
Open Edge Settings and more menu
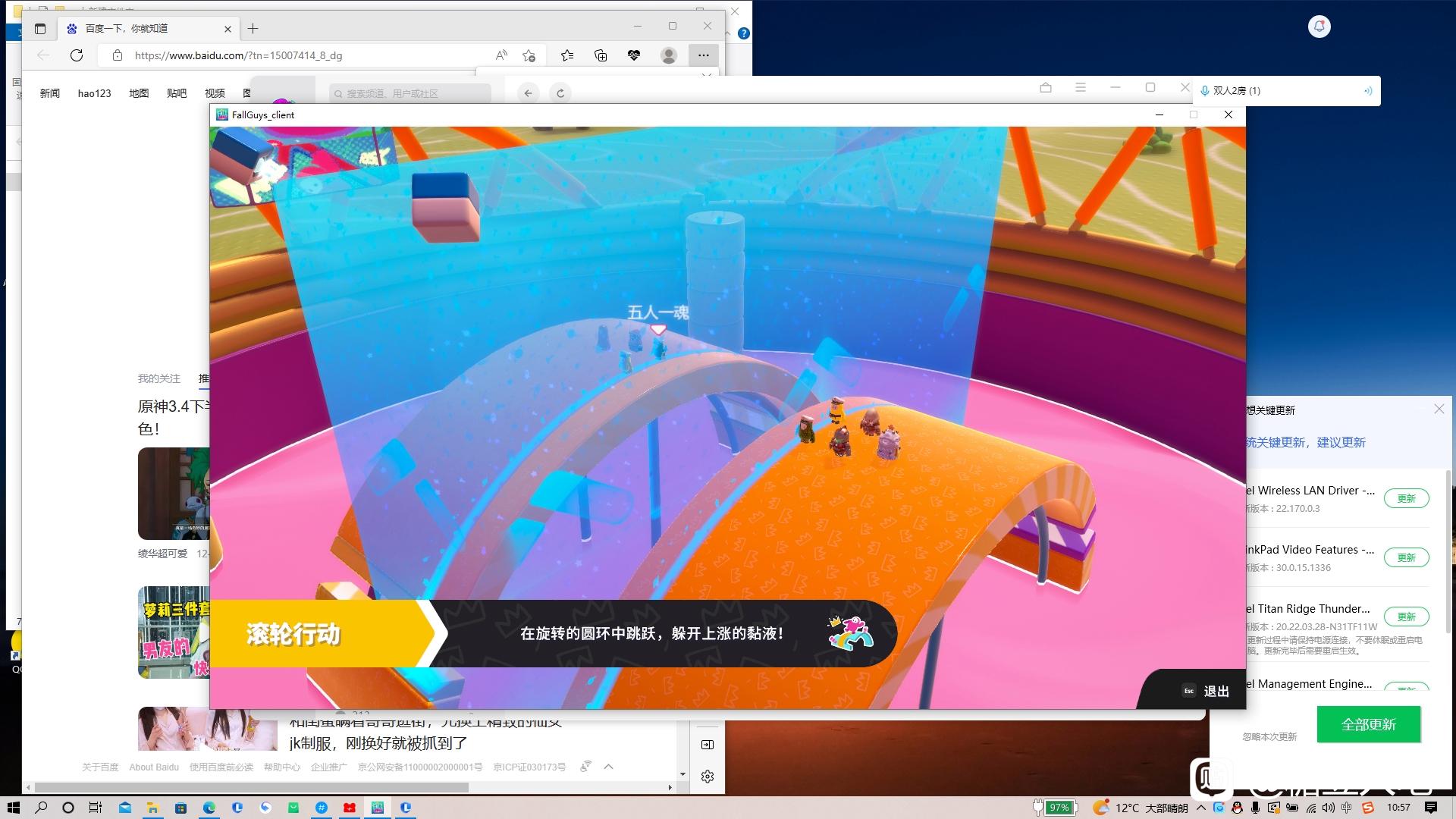(704, 55)
